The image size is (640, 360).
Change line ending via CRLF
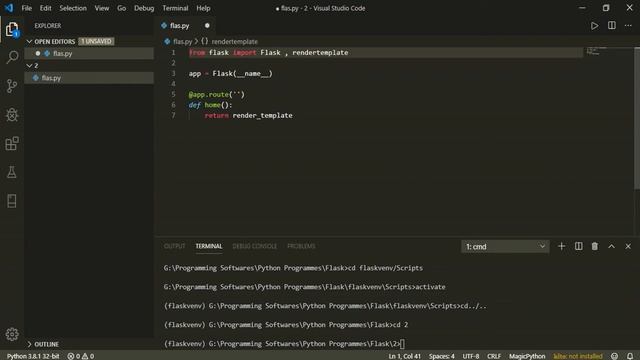pyautogui.click(x=493, y=356)
